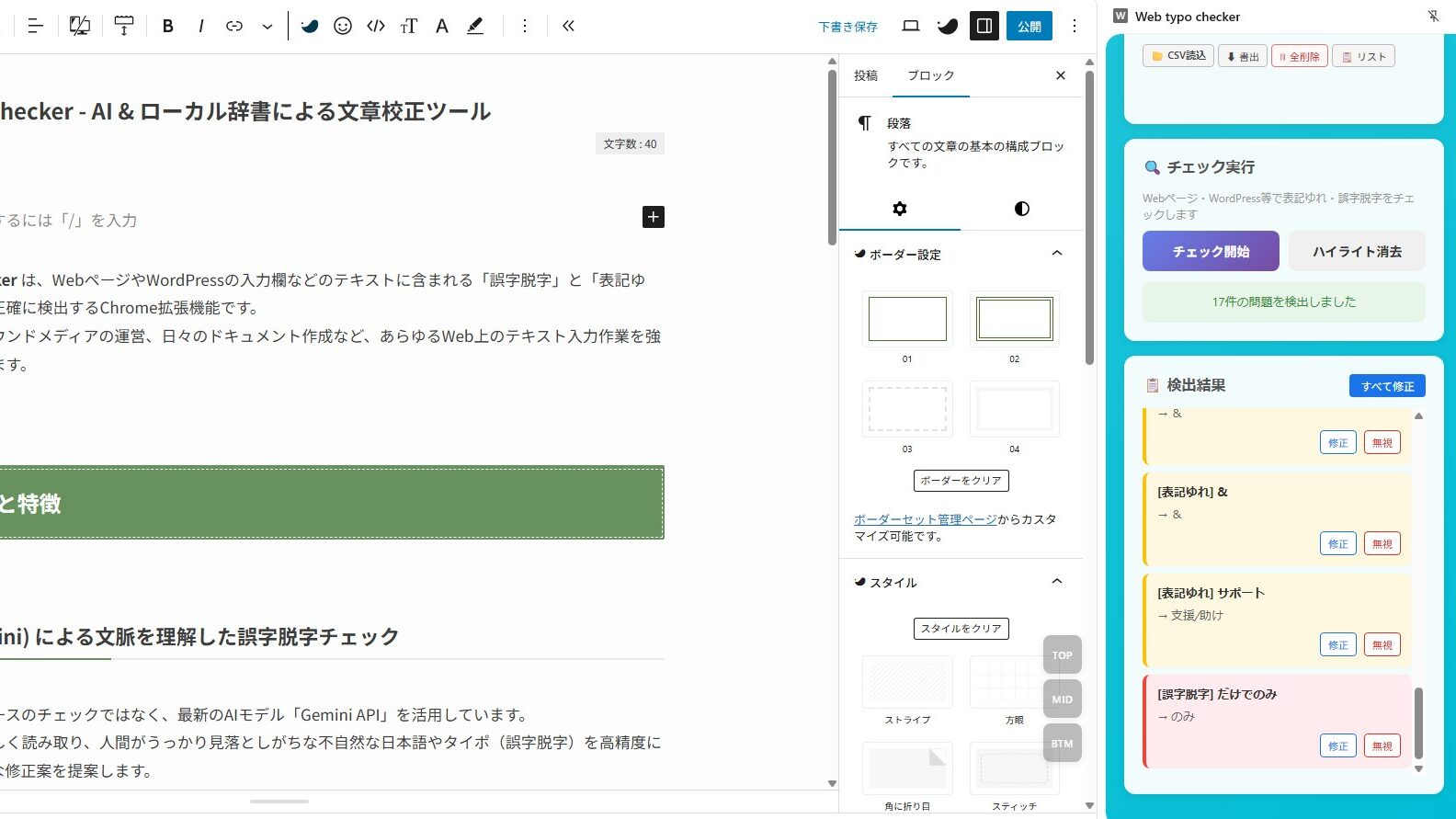Click the black add block plus button
This screenshot has height=819, width=1456.
[x=653, y=217]
